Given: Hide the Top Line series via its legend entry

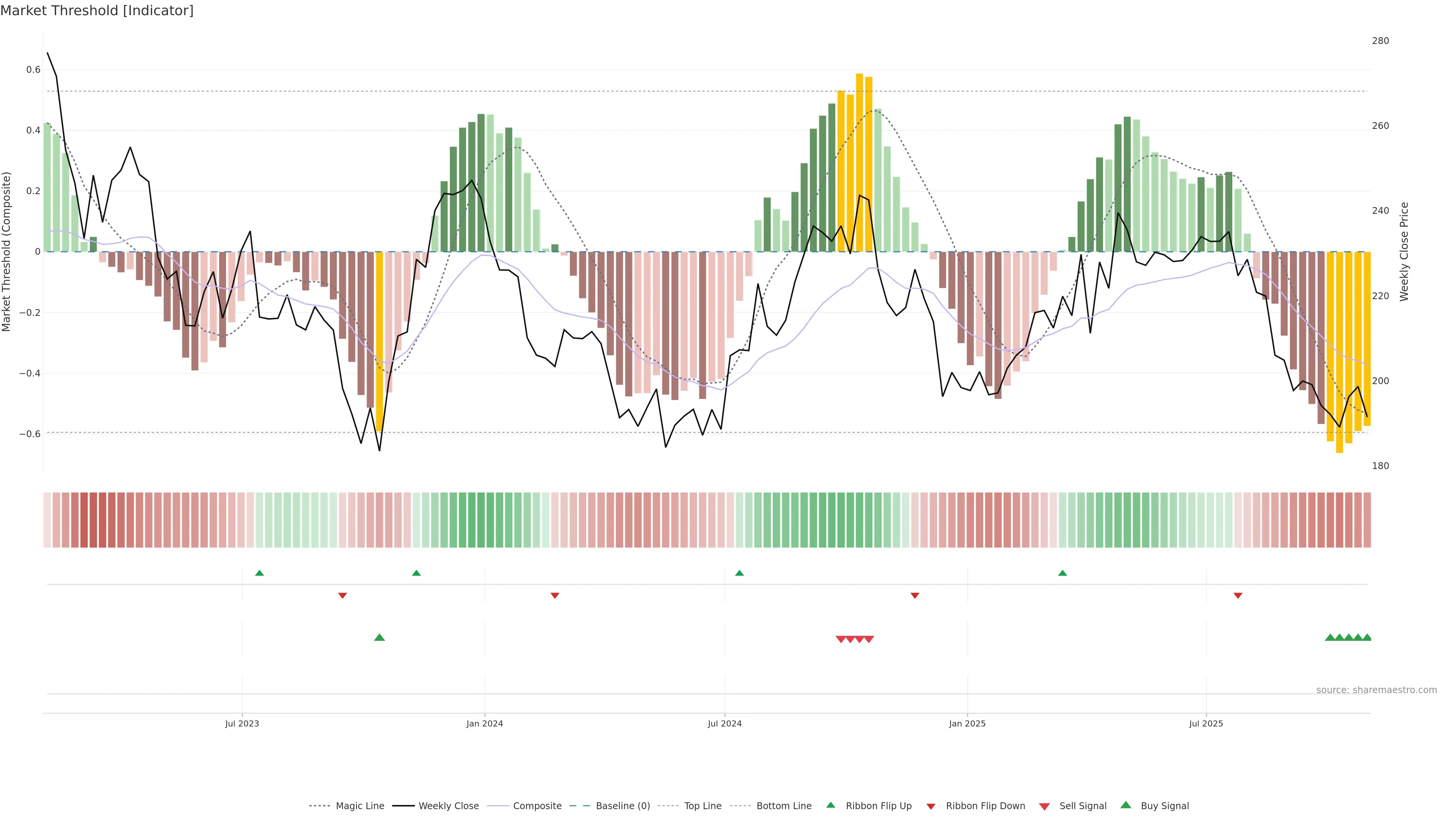Looking at the screenshot, I should tap(703, 806).
